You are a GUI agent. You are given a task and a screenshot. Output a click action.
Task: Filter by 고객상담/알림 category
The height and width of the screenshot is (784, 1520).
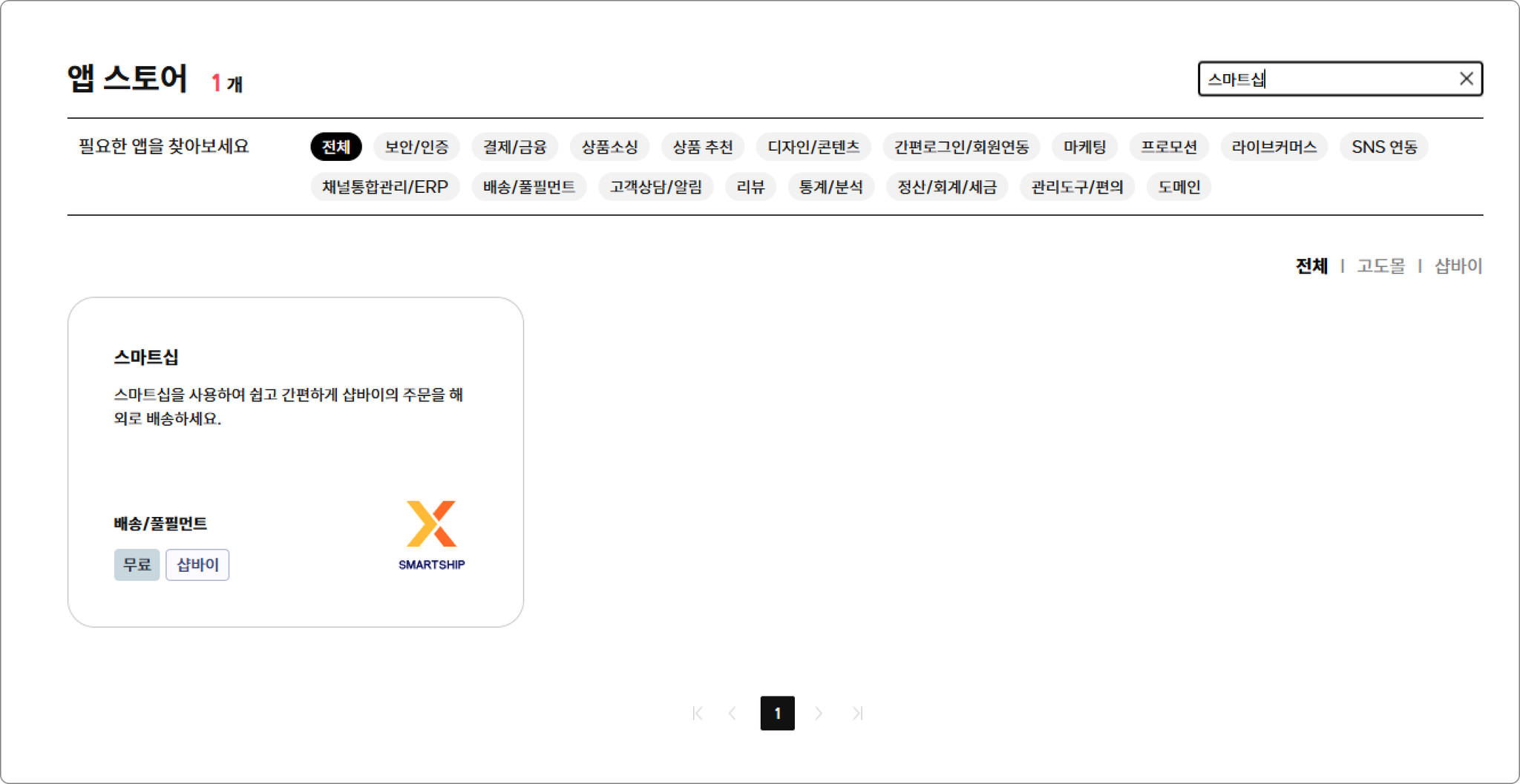click(655, 186)
